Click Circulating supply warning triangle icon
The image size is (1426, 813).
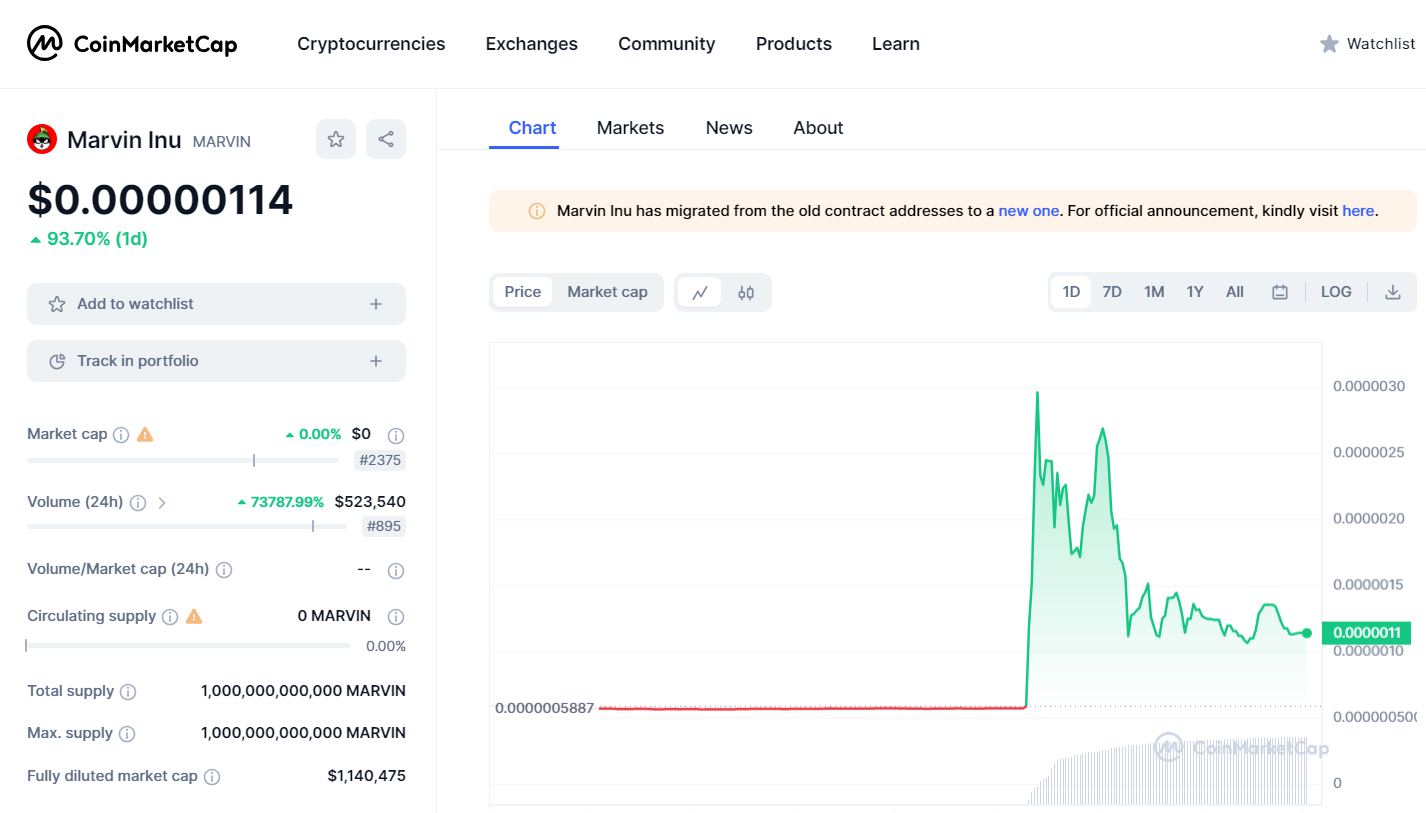click(194, 616)
